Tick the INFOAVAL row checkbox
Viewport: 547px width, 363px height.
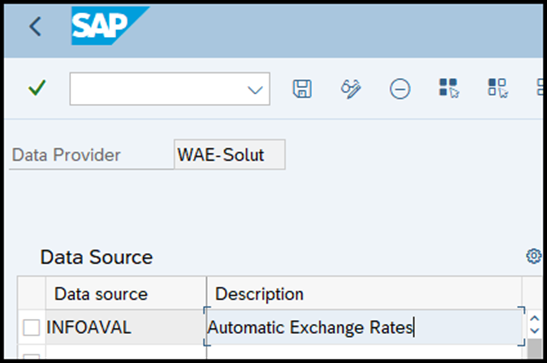pos(31,327)
